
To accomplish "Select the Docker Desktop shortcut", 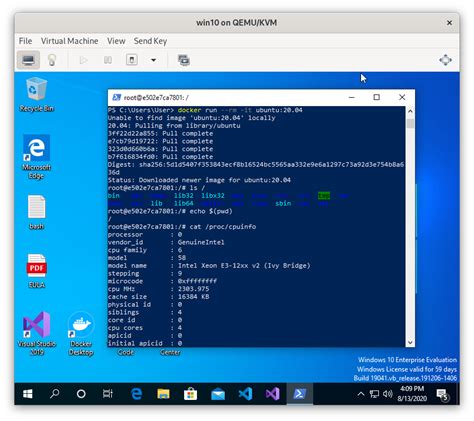I will (81, 333).
